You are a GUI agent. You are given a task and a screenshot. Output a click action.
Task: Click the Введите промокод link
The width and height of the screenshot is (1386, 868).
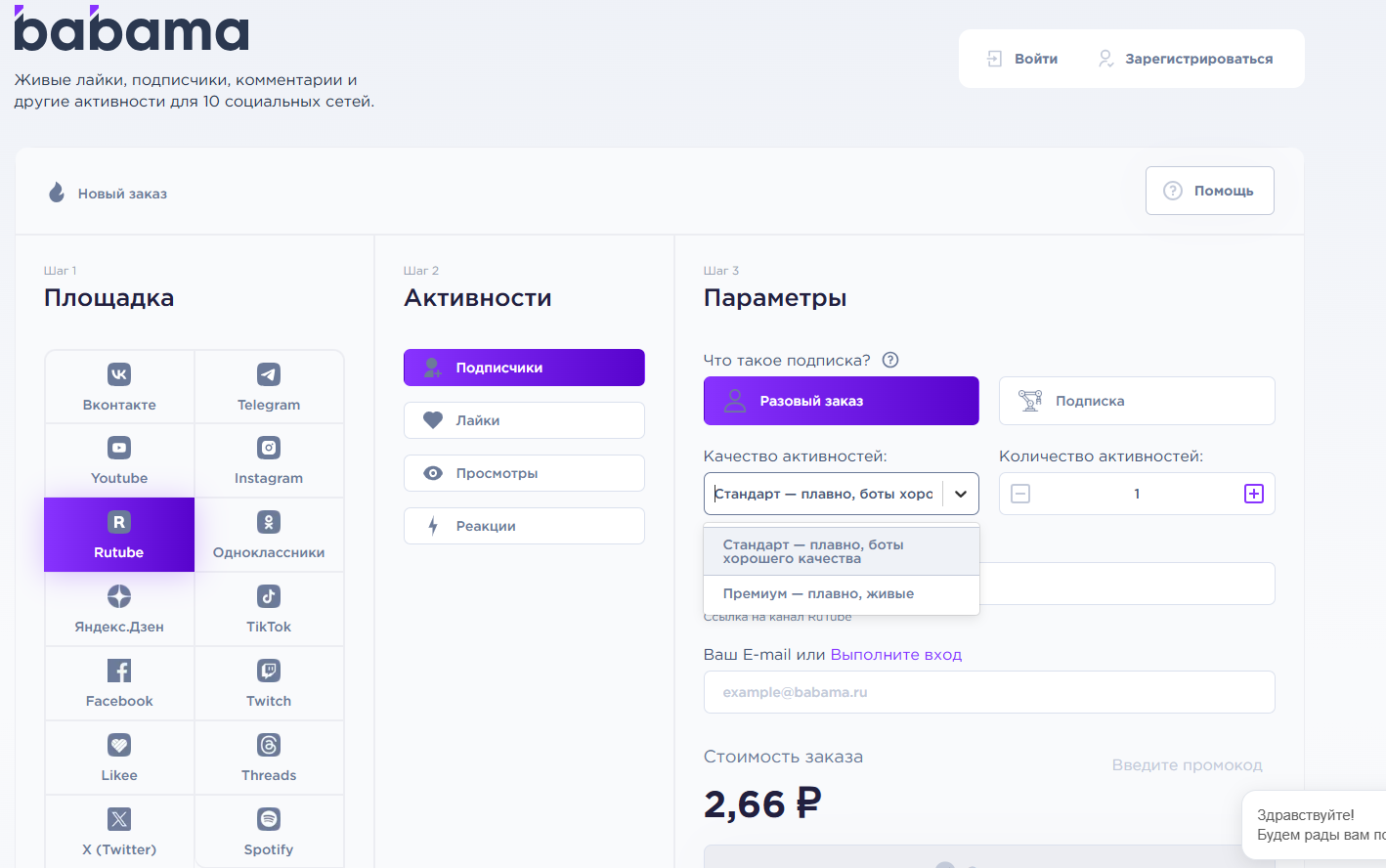[x=1188, y=765]
